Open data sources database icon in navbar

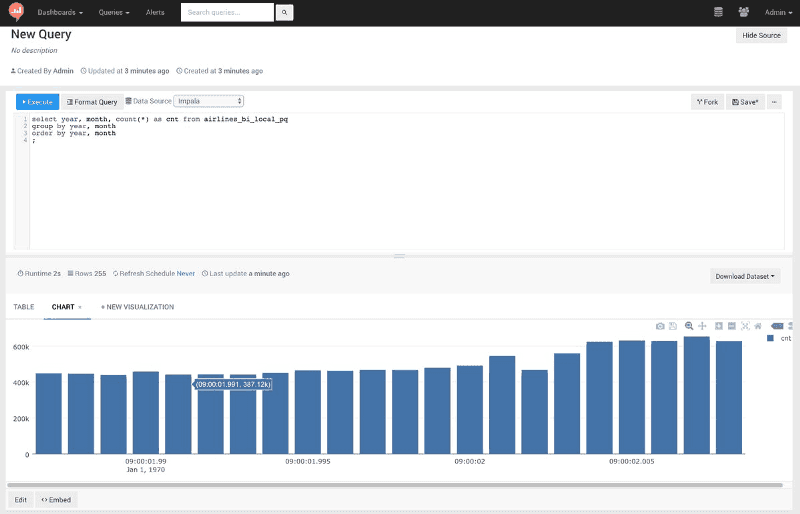pyautogui.click(x=718, y=13)
